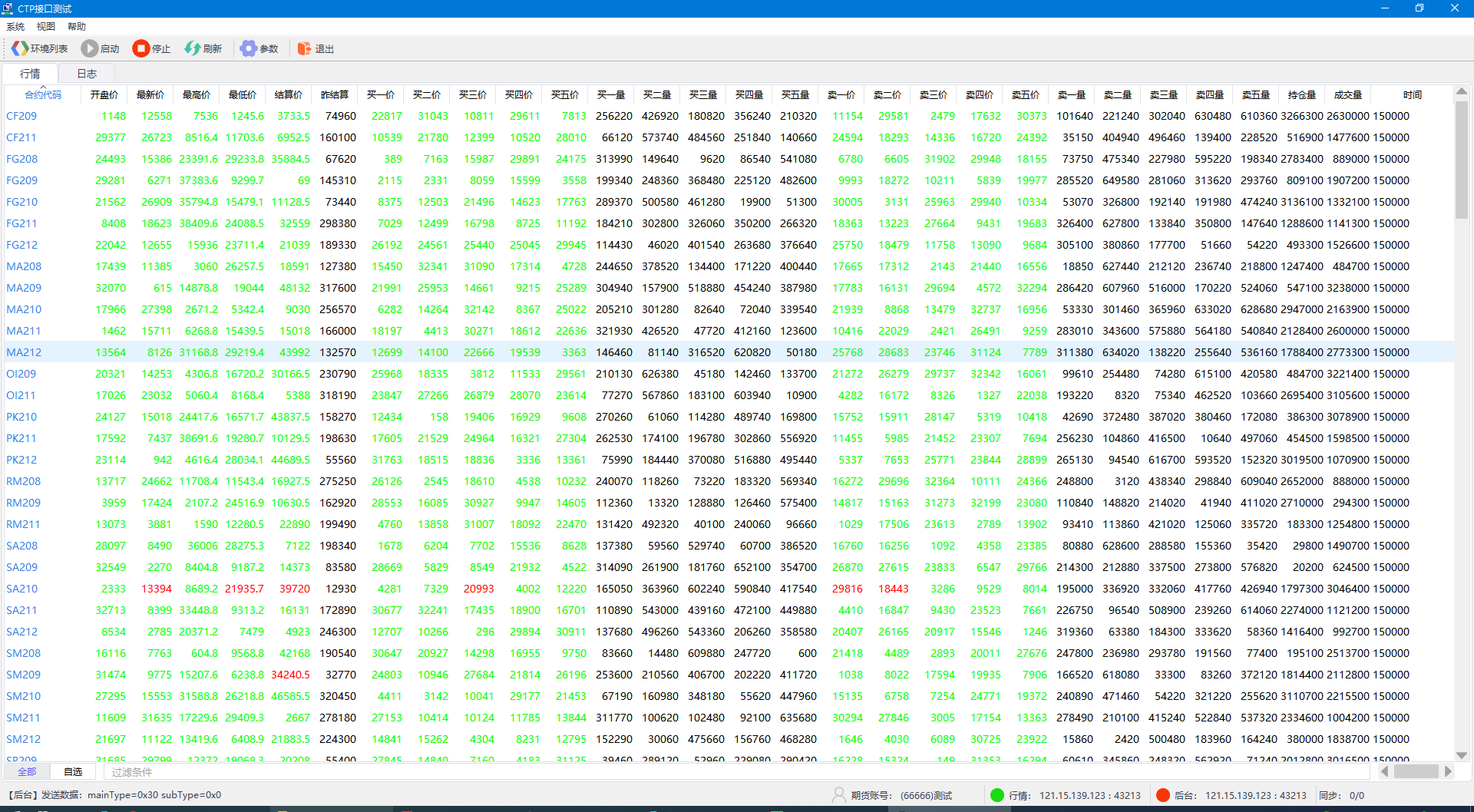Open the 帮助 menu
1474x812 pixels.
click(77, 27)
